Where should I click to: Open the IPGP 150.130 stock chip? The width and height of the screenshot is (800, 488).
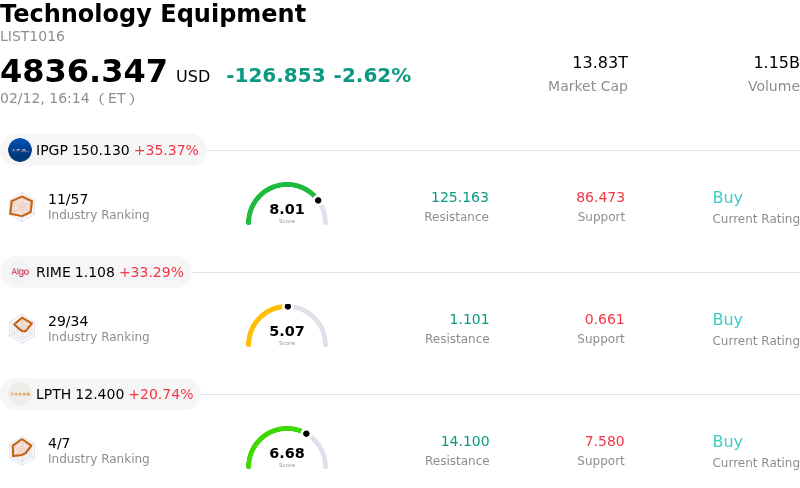104,150
